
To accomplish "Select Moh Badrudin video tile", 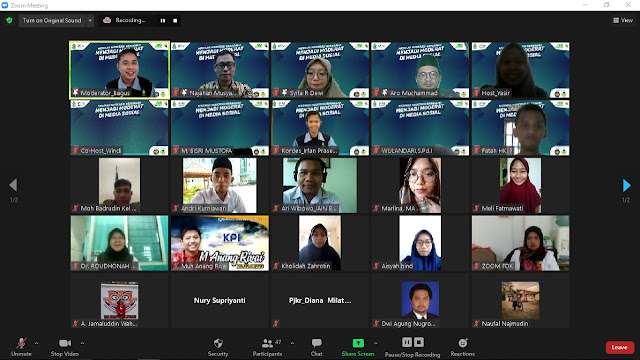I will click(119, 185).
